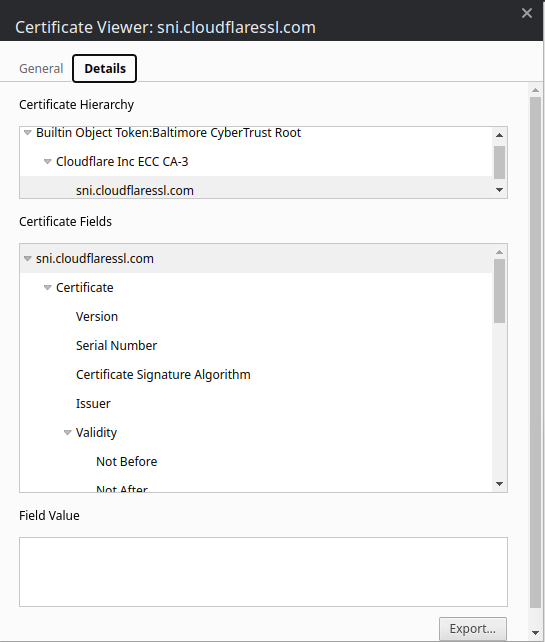Viewport: 545px width, 642px height.
Task: Select the Details tab
Action: tap(104, 68)
